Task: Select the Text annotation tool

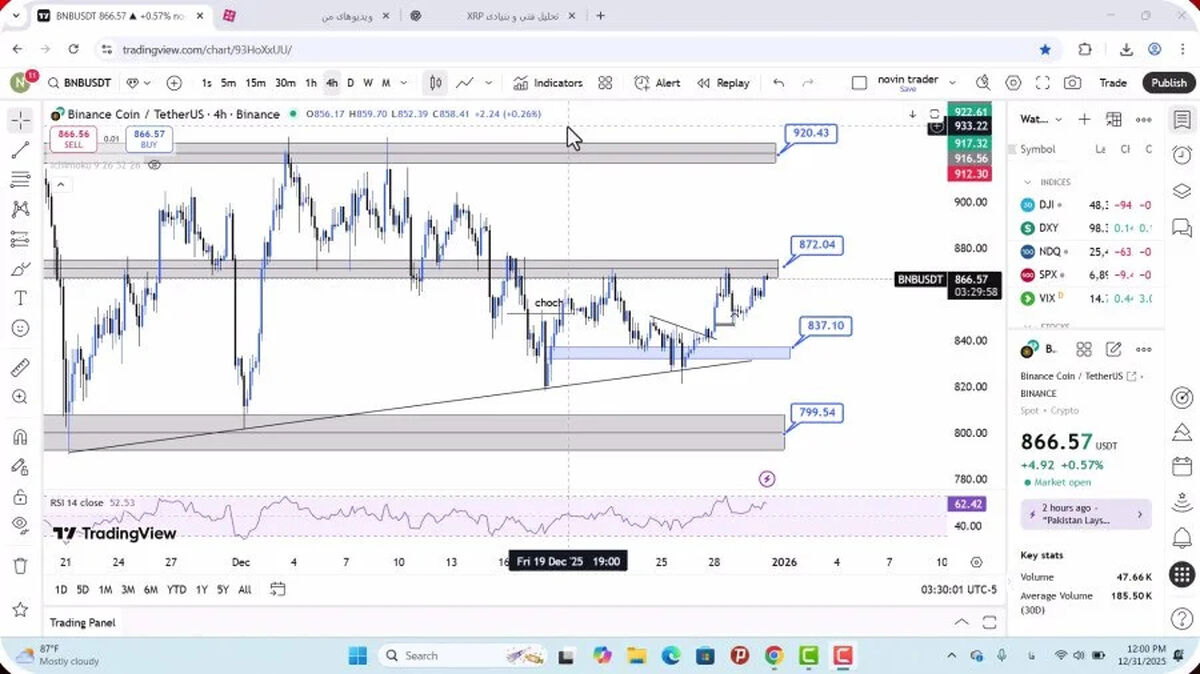Action: click(20, 298)
